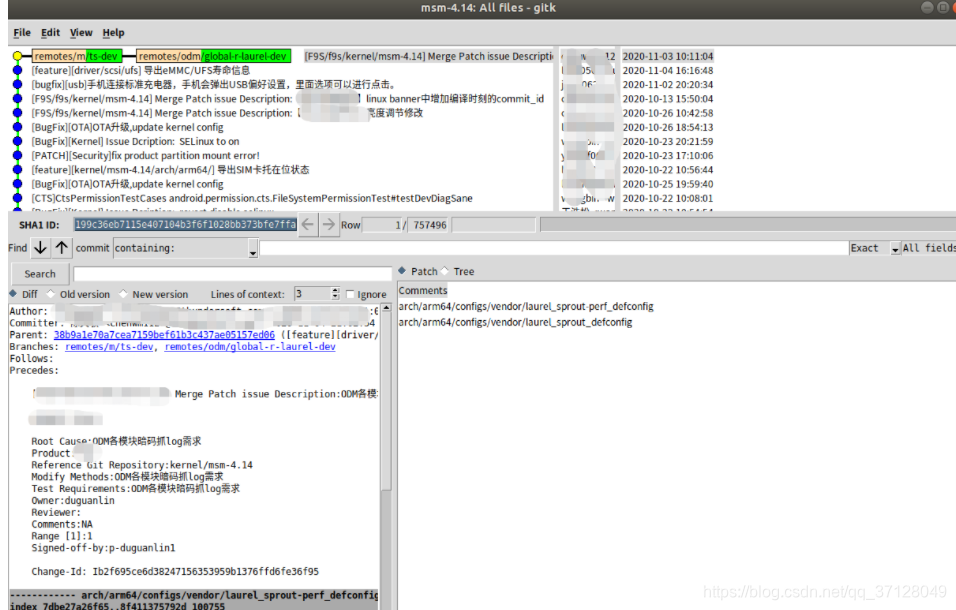Viewport: 956px width, 610px height.
Task: Click the yellow head commit node
Action: pyautogui.click(x=17, y=56)
